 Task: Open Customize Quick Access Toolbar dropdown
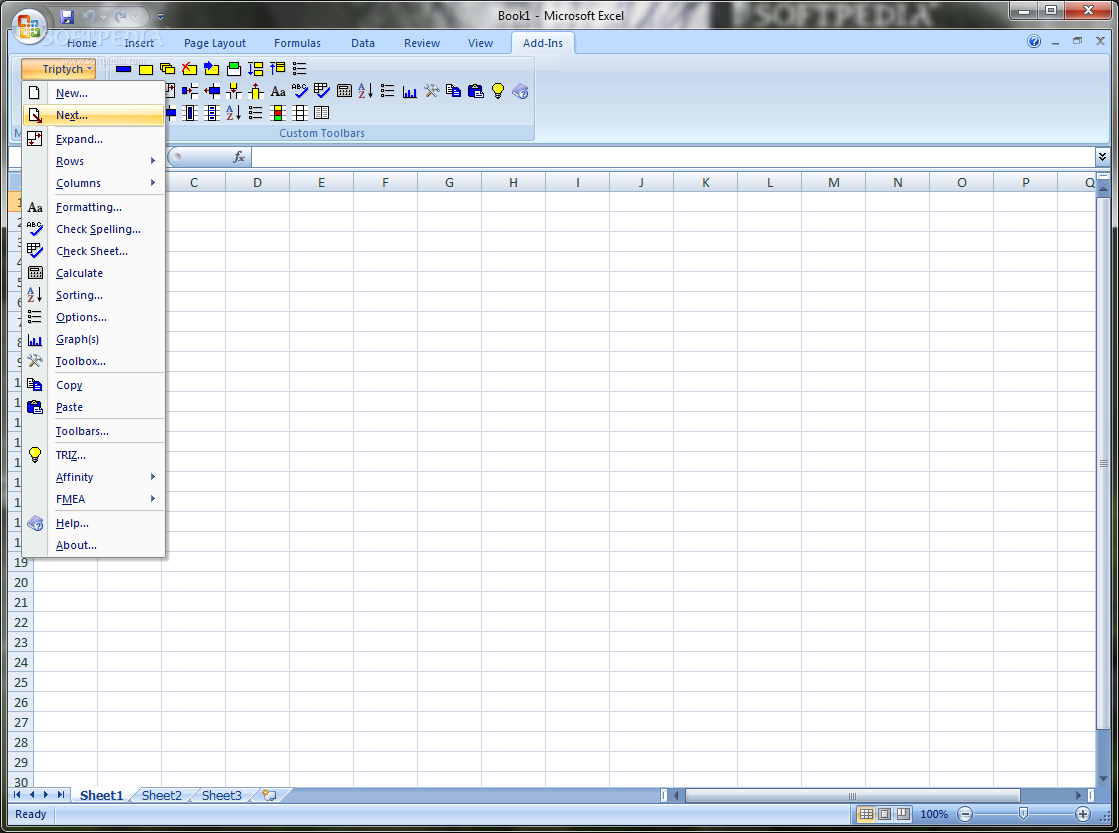click(x=161, y=16)
